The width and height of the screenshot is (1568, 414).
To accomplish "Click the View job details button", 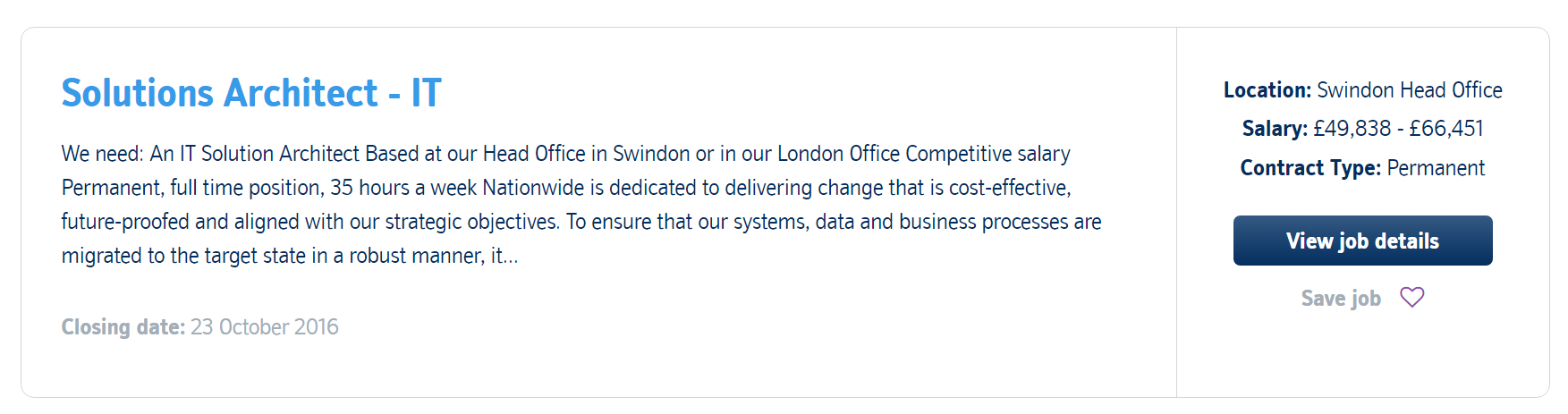I will click(x=1362, y=241).
